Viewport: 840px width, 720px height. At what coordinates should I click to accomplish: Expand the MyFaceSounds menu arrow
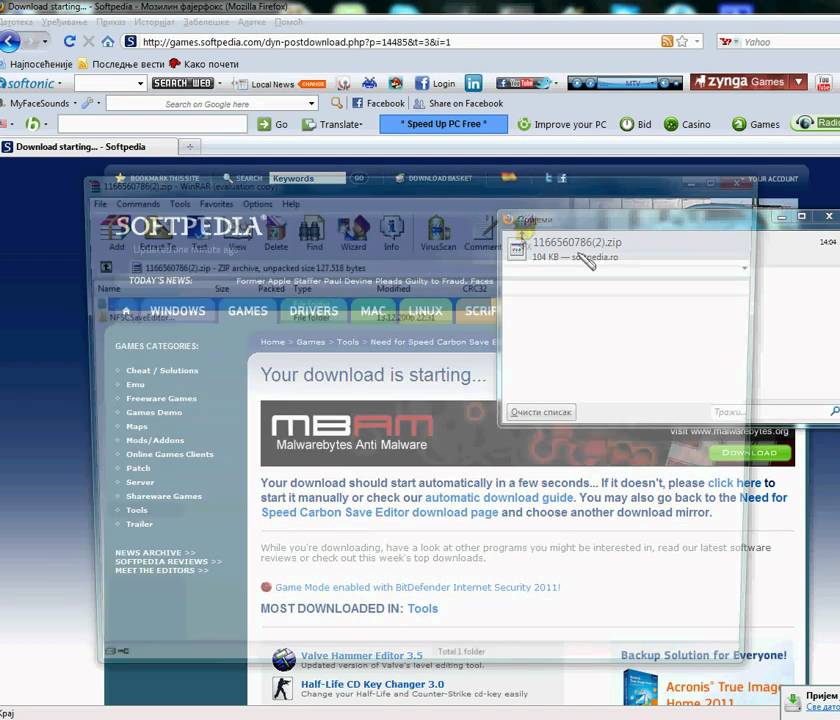click(x=75, y=103)
